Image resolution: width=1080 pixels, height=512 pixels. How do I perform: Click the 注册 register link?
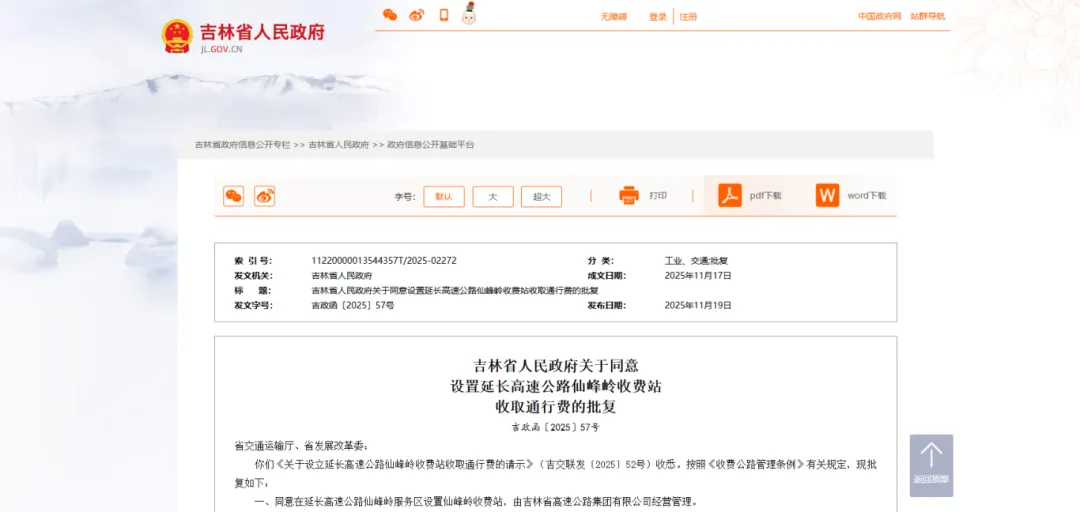688,17
